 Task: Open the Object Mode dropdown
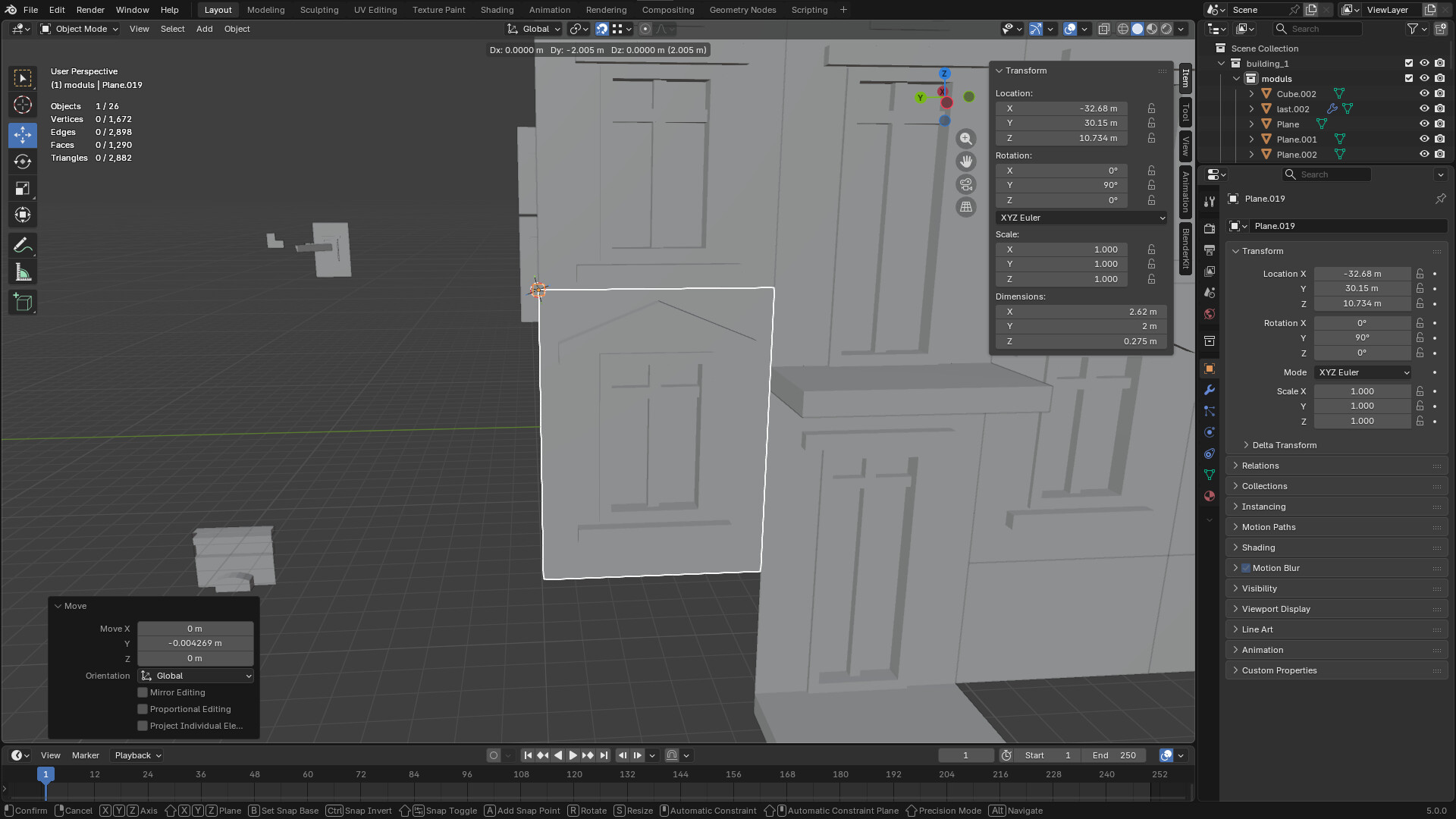click(x=80, y=29)
